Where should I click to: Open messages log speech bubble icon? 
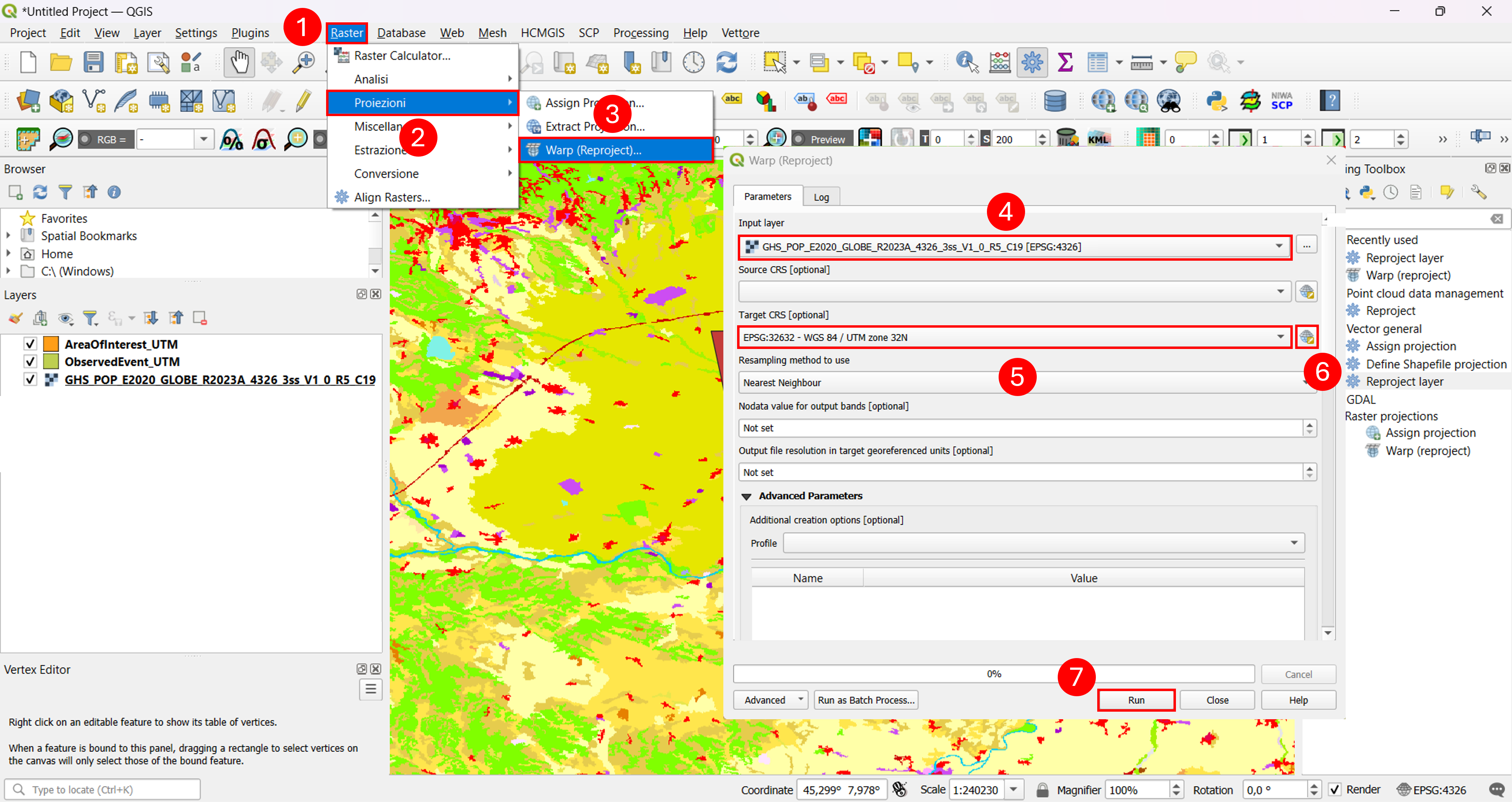point(1497,790)
